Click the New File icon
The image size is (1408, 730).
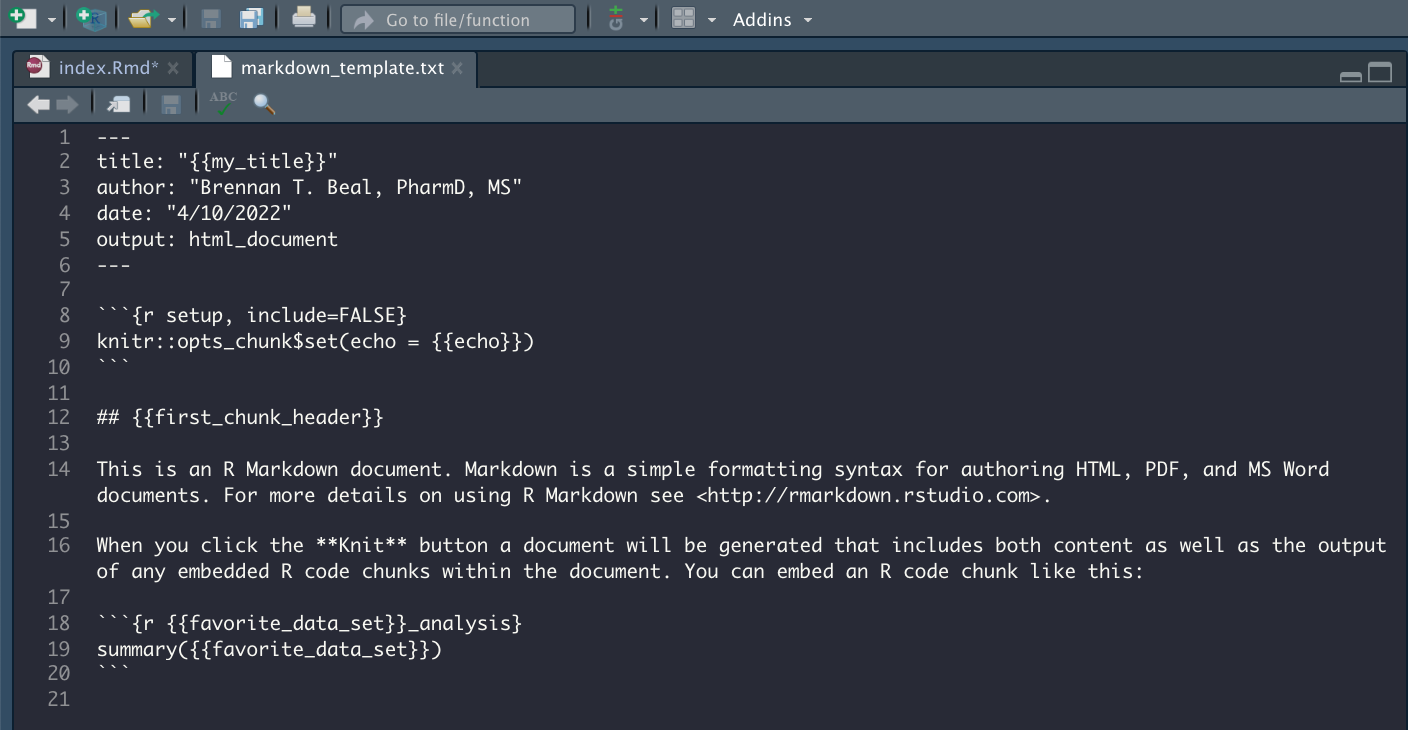point(22,18)
